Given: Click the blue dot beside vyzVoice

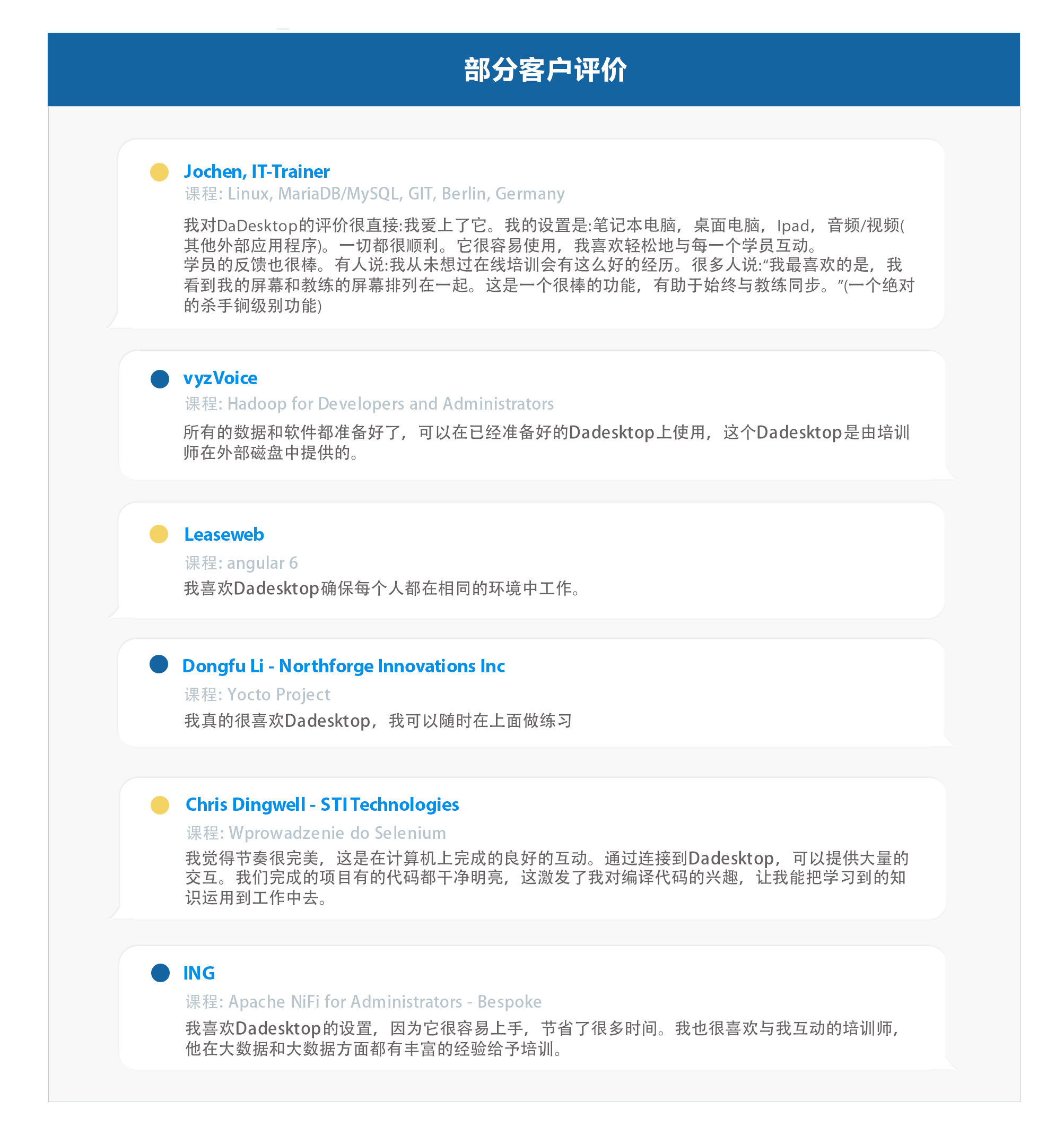Looking at the screenshot, I should pyautogui.click(x=160, y=378).
